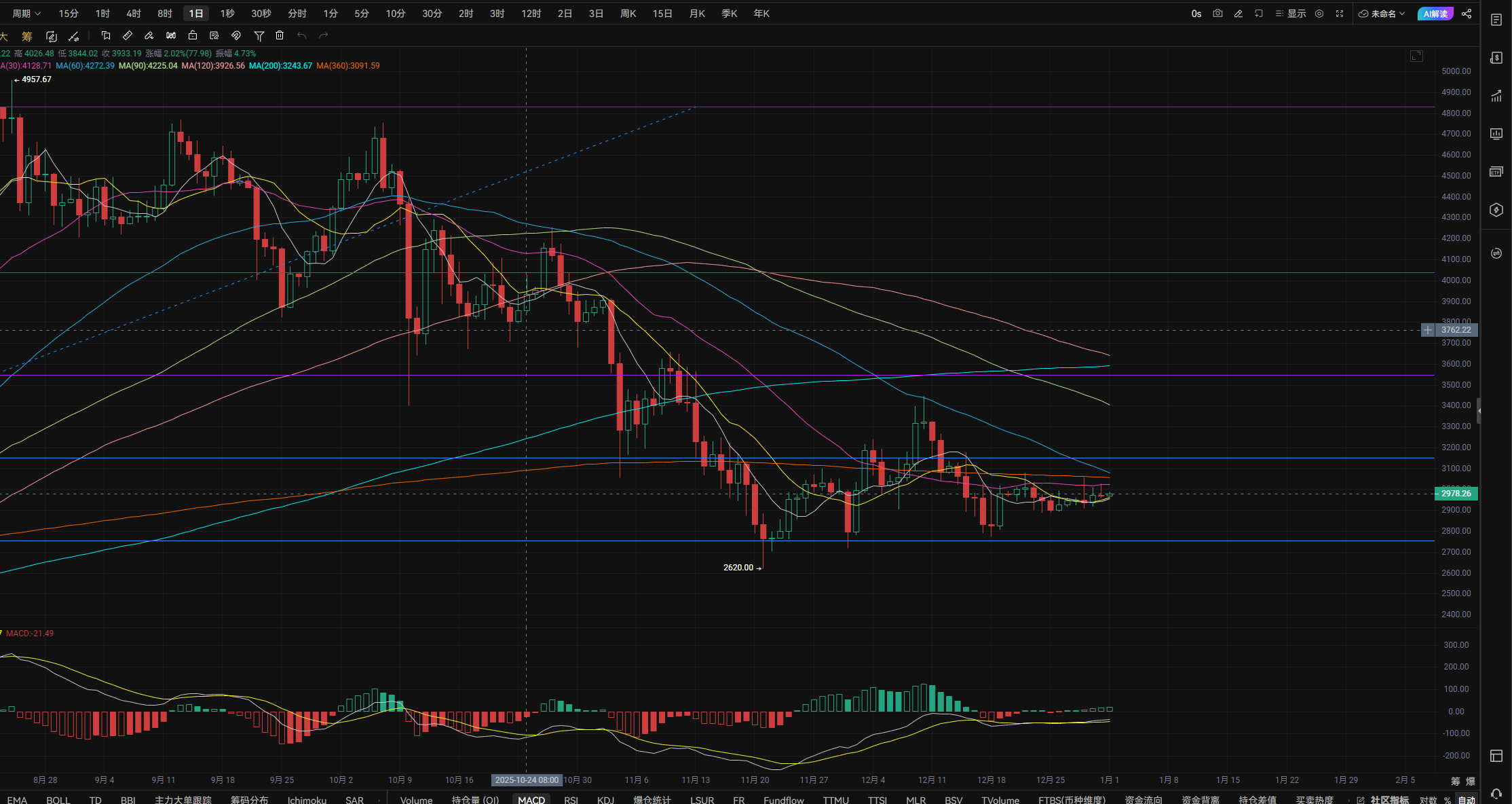Click the hexagon settings icon in top bar
The height and width of the screenshot is (804, 1512).
point(1319,14)
